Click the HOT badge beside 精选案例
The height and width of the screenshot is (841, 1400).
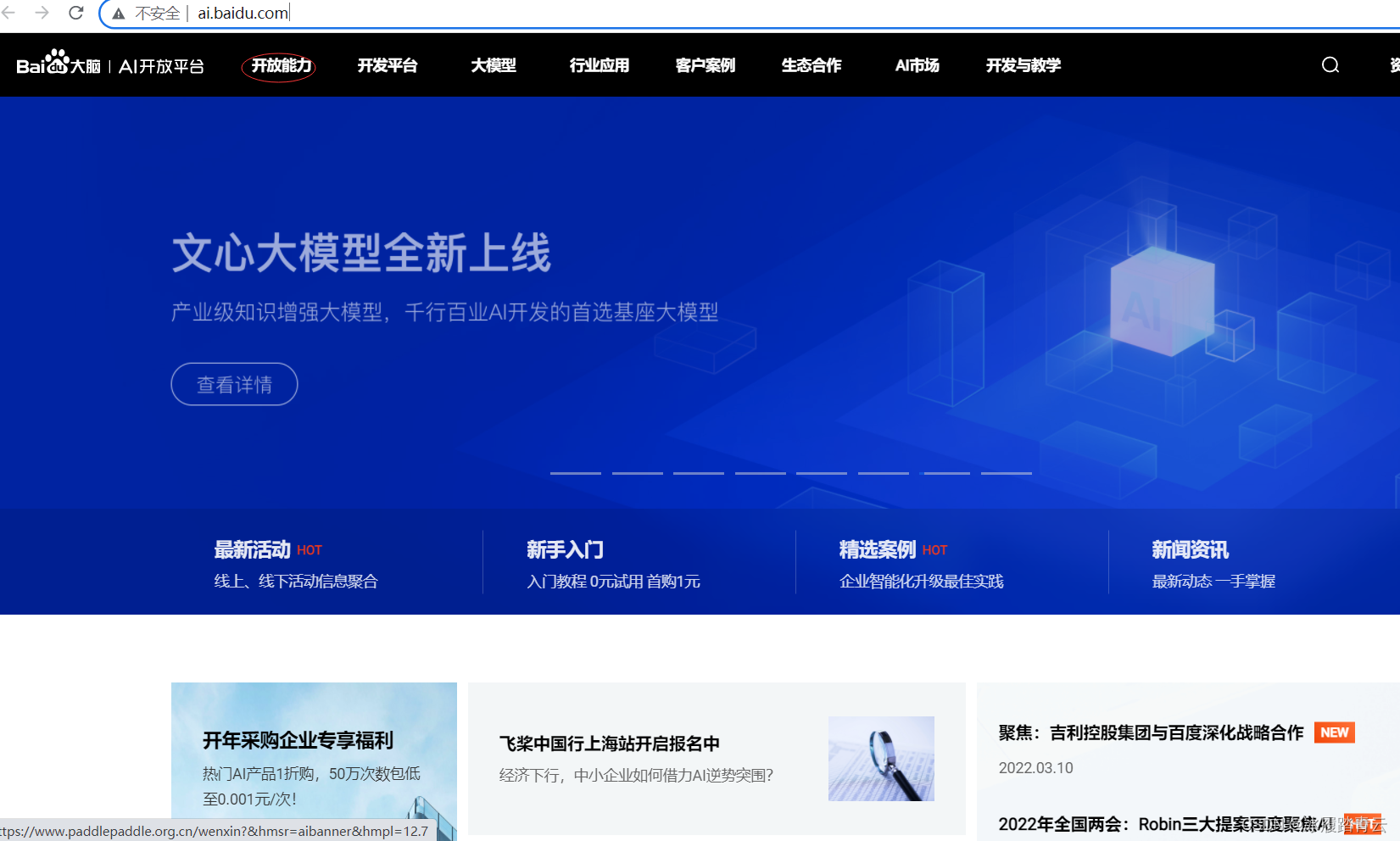point(934,549)
